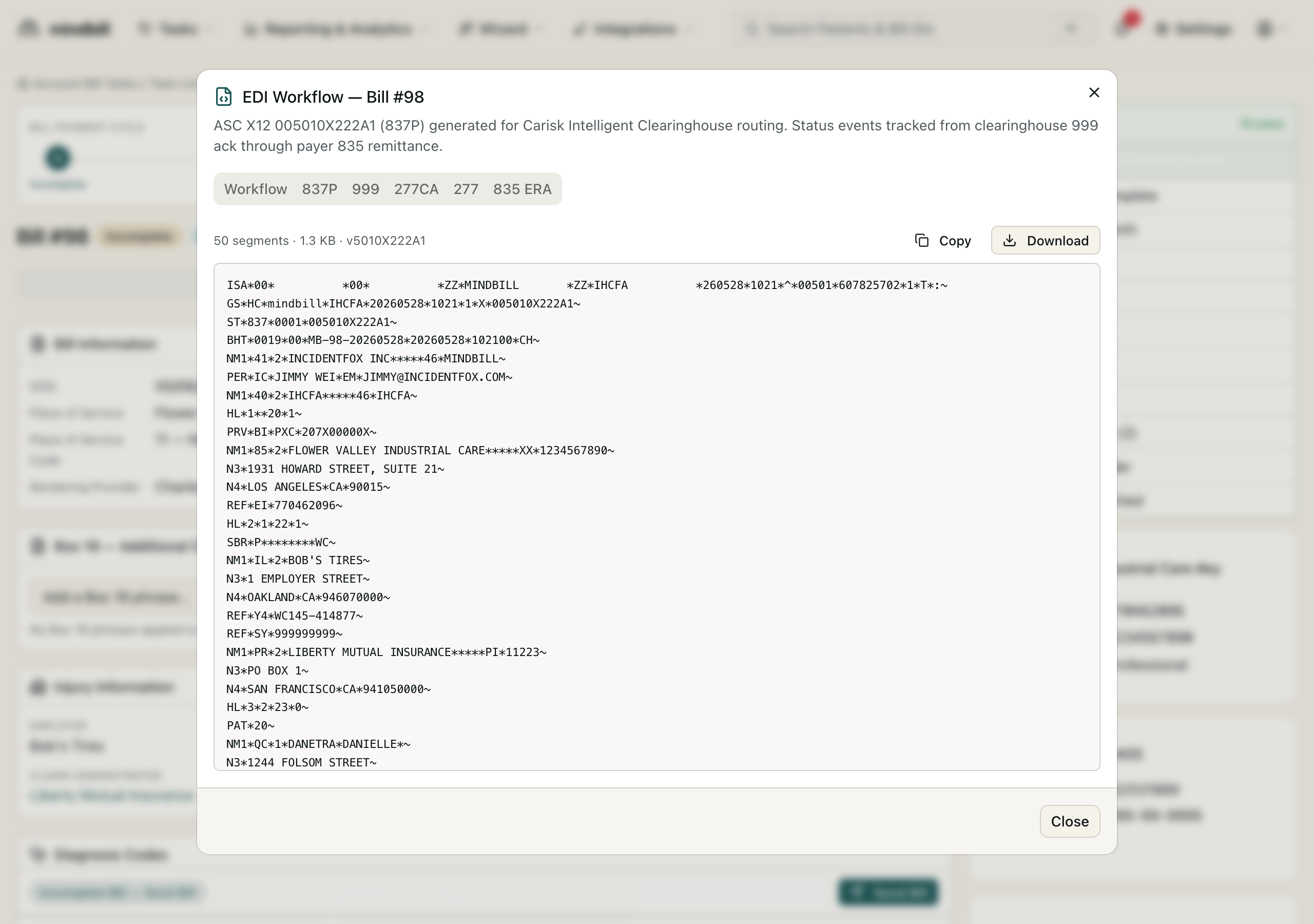Select the NM1*IL*2*BOB'S TIRES~ line

298,561
